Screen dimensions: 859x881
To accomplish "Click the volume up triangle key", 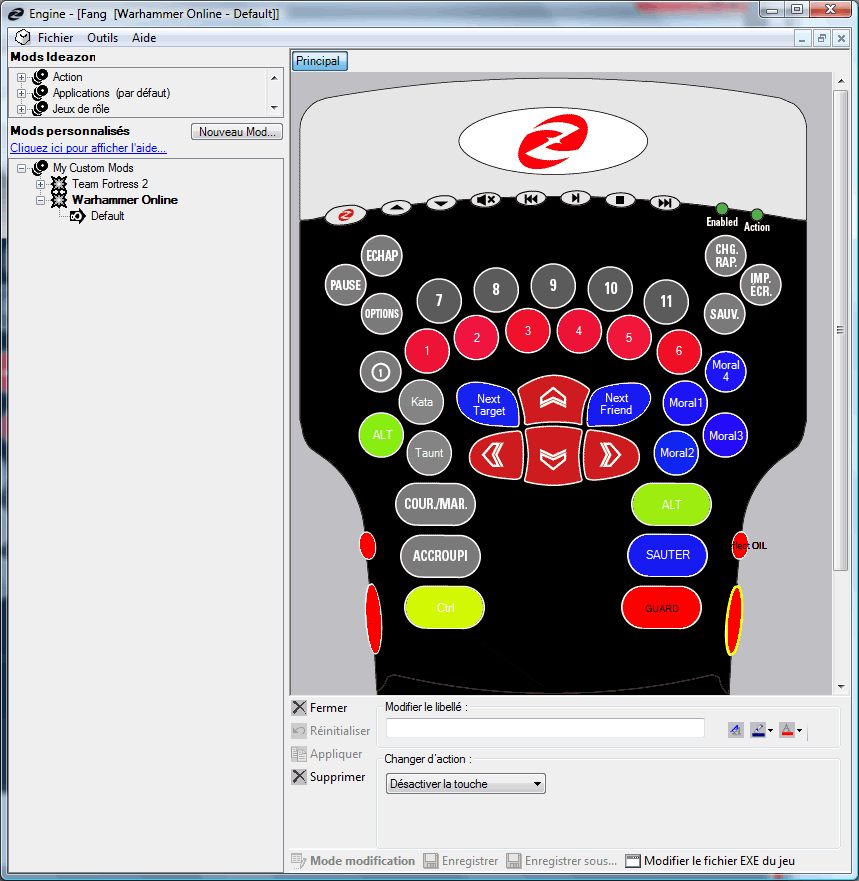I will pos(396,208).
